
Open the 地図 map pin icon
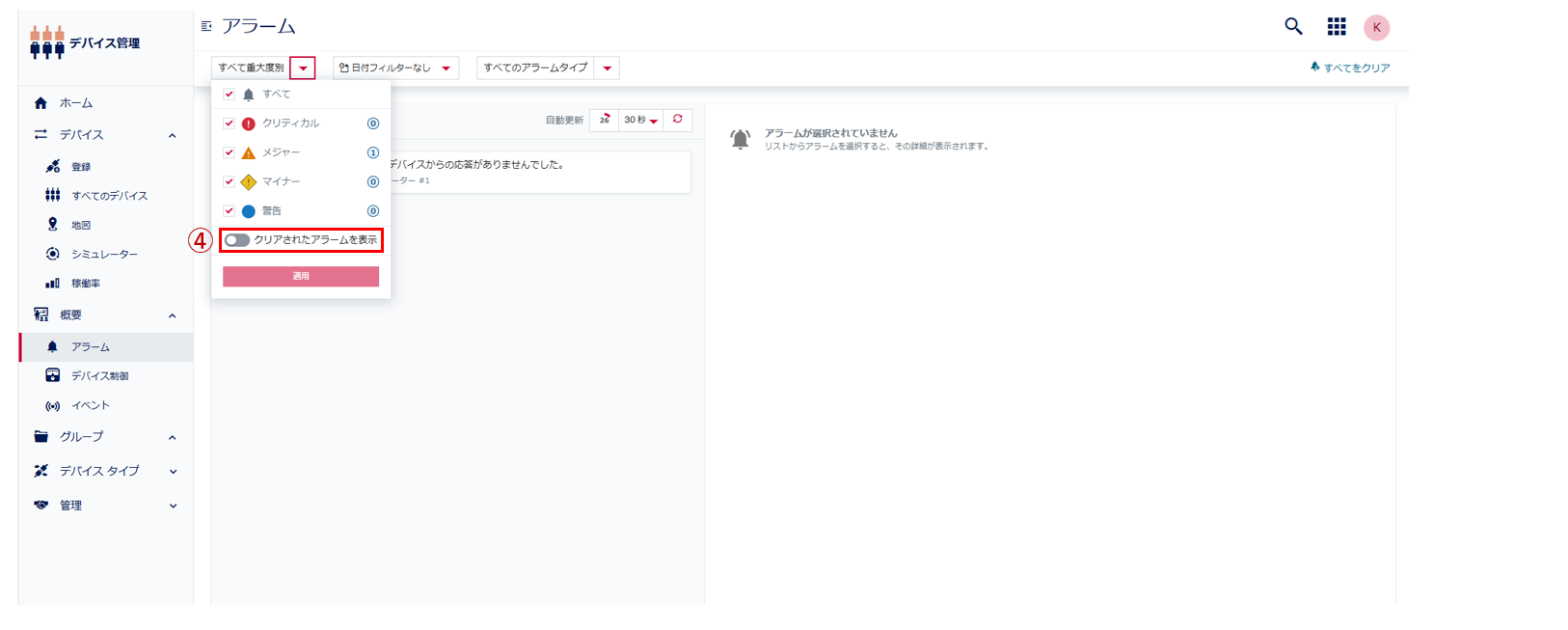coord(53,225)
